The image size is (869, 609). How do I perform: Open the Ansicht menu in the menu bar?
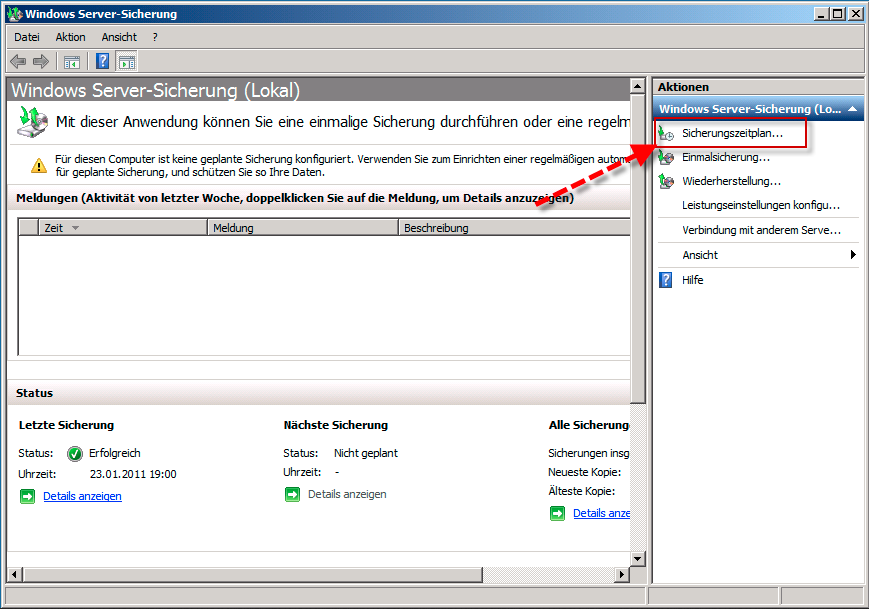coord(119,37)
